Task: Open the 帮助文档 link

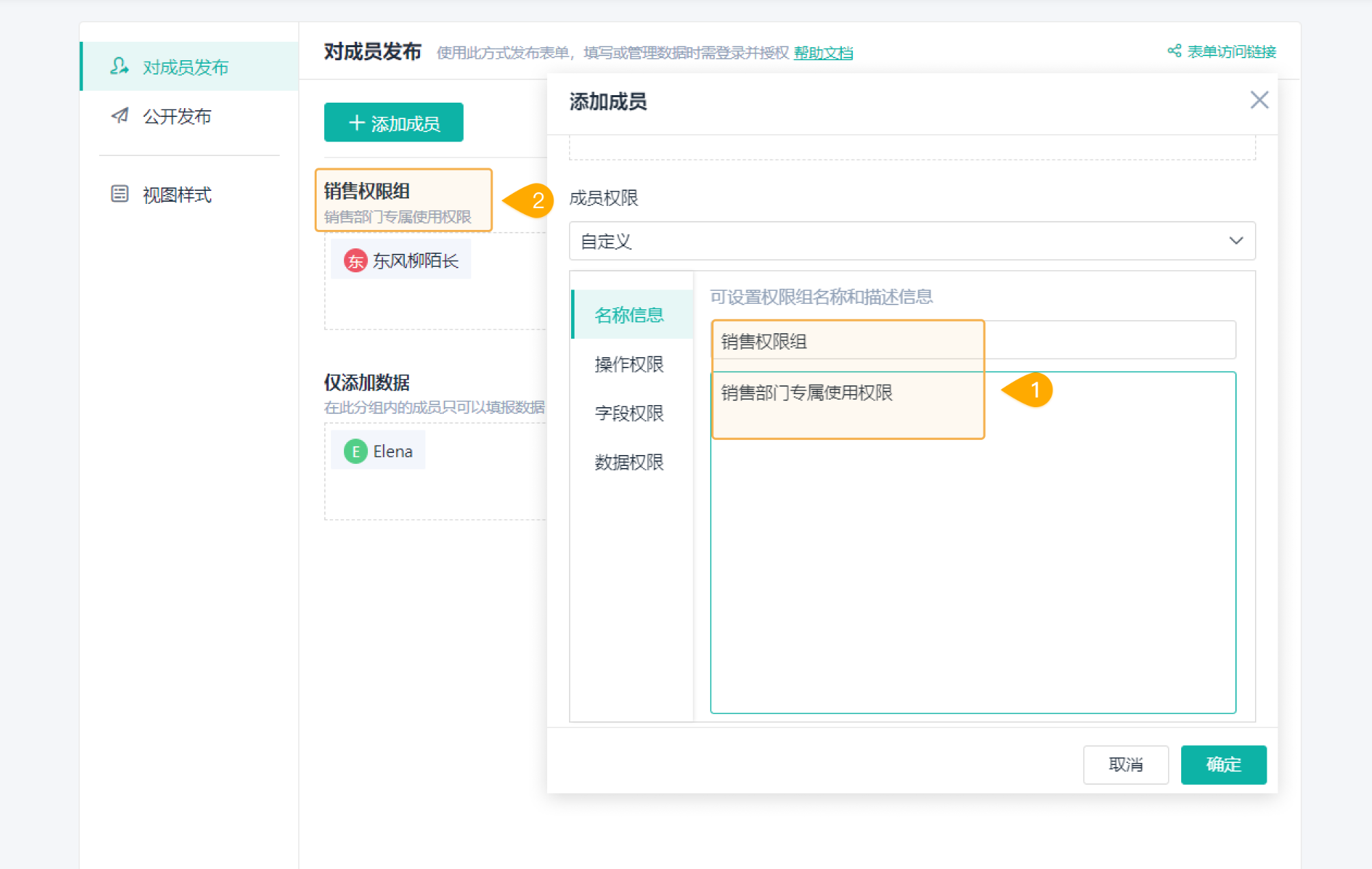Action: click(823, 53)
